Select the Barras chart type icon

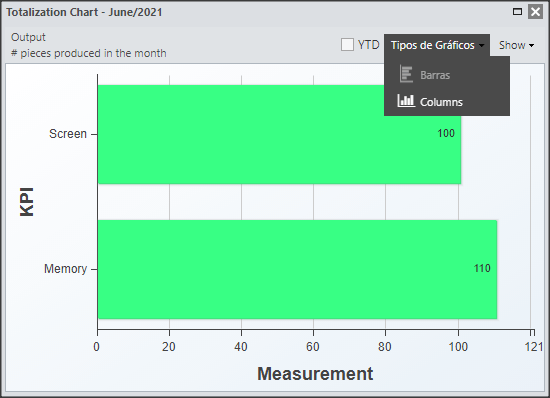pos(406,74)
